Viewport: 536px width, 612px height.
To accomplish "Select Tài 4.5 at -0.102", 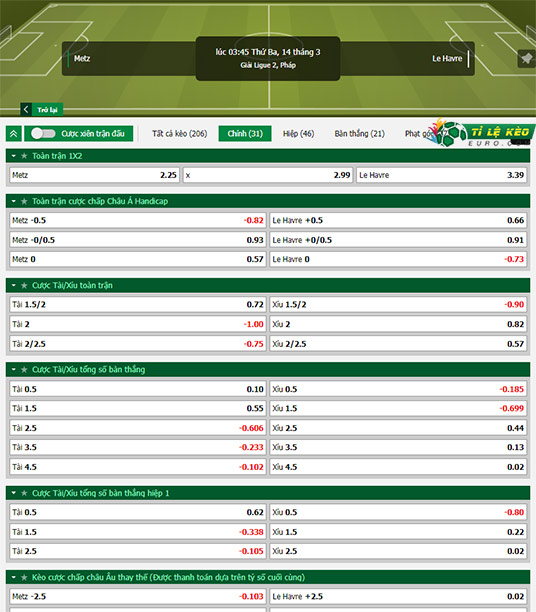I will click(x=138, y=467).
